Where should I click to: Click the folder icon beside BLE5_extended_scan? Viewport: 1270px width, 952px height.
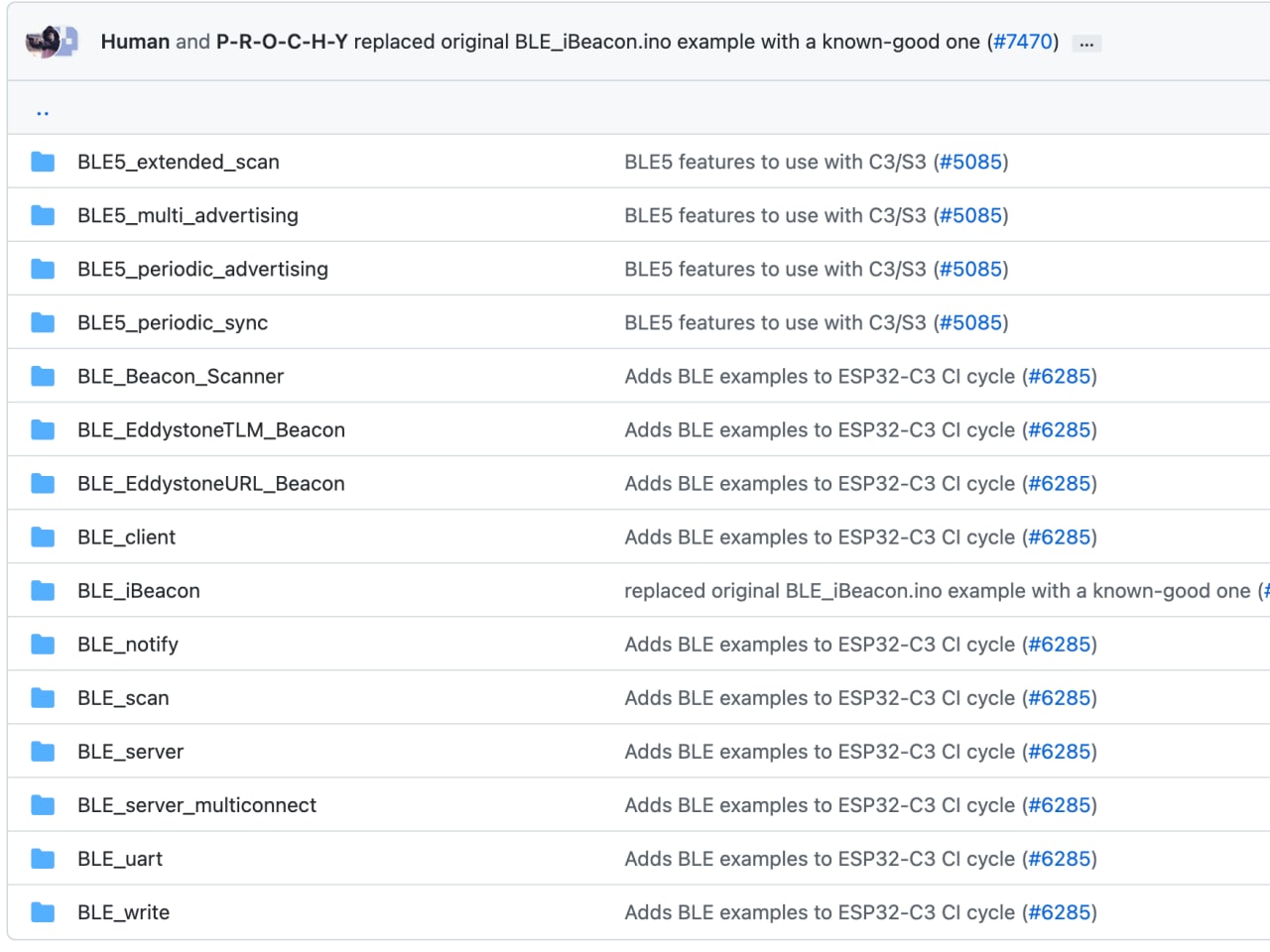point(43,162)
